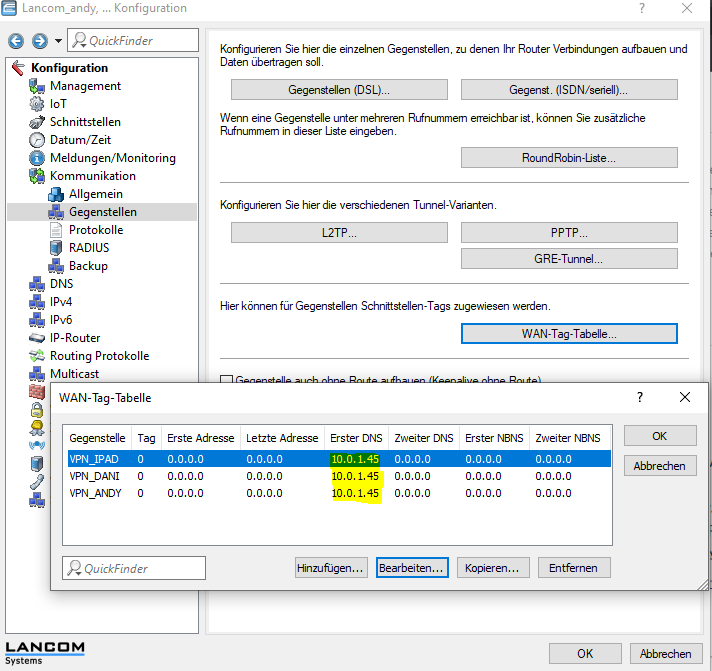Click the padlock icon in tree
712x671 pixels.
tap(37, 410)
